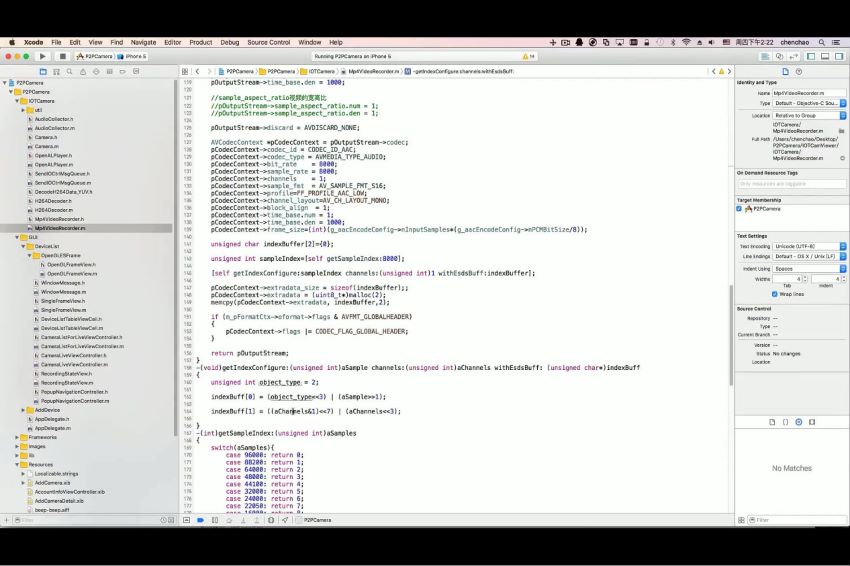Go back in editor history

pyautogui.click(x=197, y=72)
